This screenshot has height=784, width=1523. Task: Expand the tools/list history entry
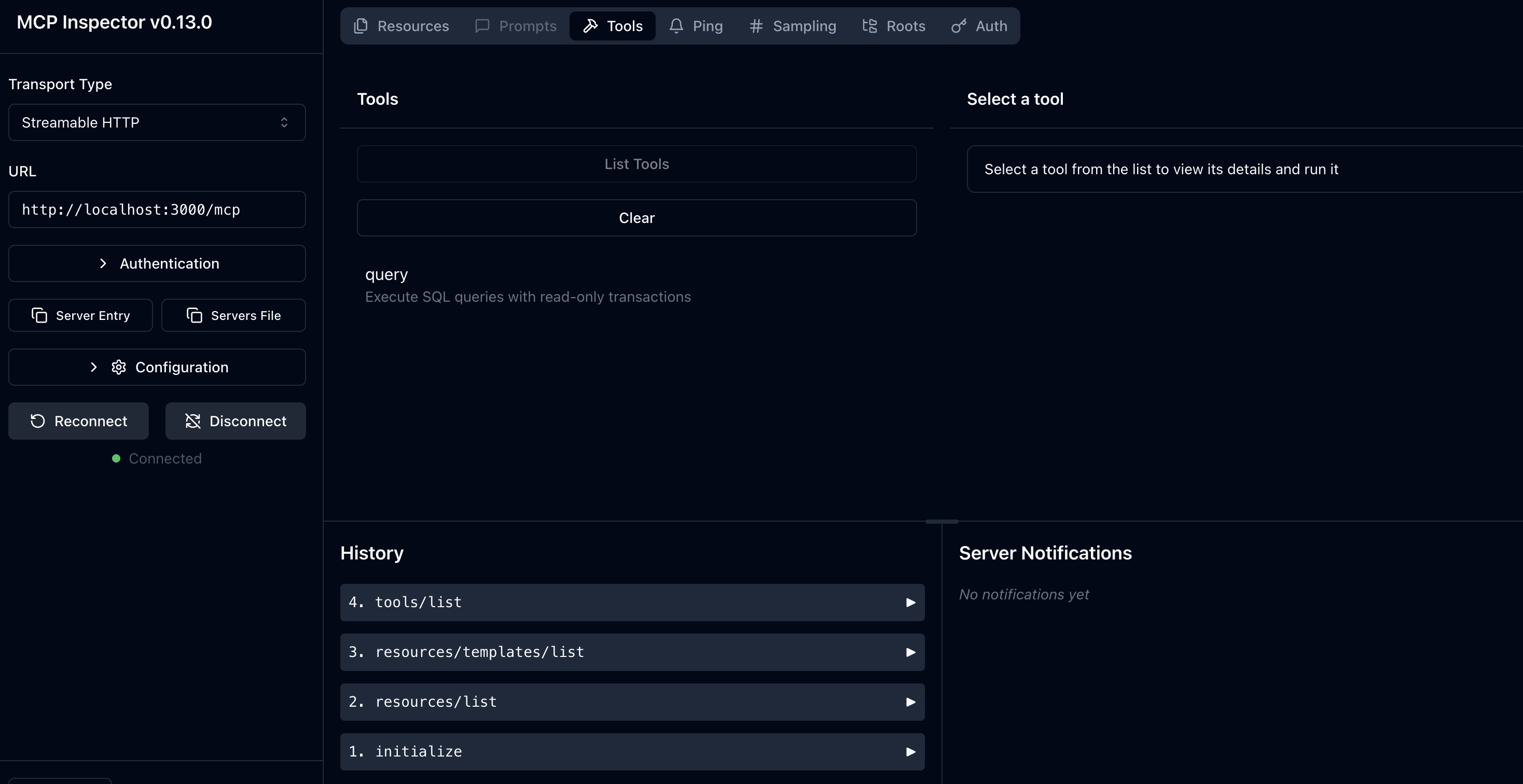point(632,602)
